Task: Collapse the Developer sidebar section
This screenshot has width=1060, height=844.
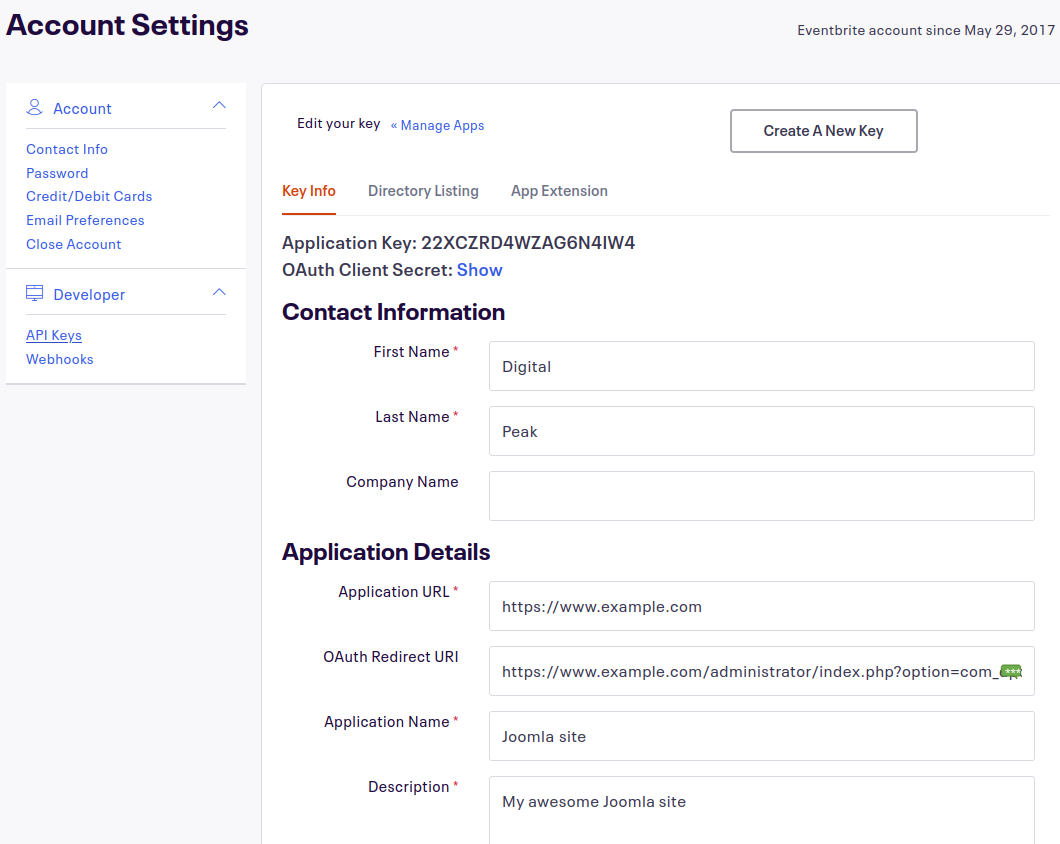Action: [x=219, y=293]
